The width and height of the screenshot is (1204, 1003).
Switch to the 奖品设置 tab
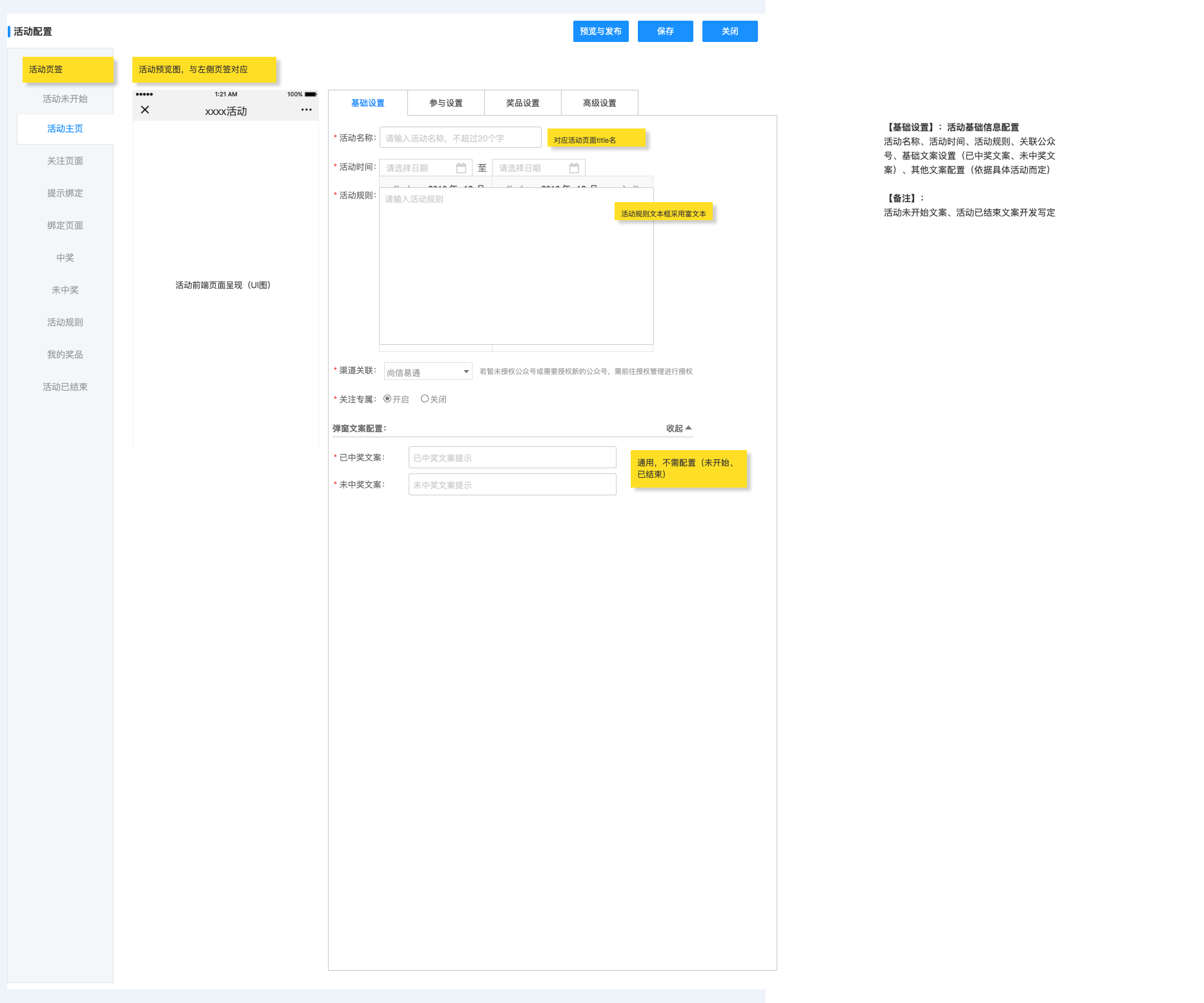(x=523, y=103)
